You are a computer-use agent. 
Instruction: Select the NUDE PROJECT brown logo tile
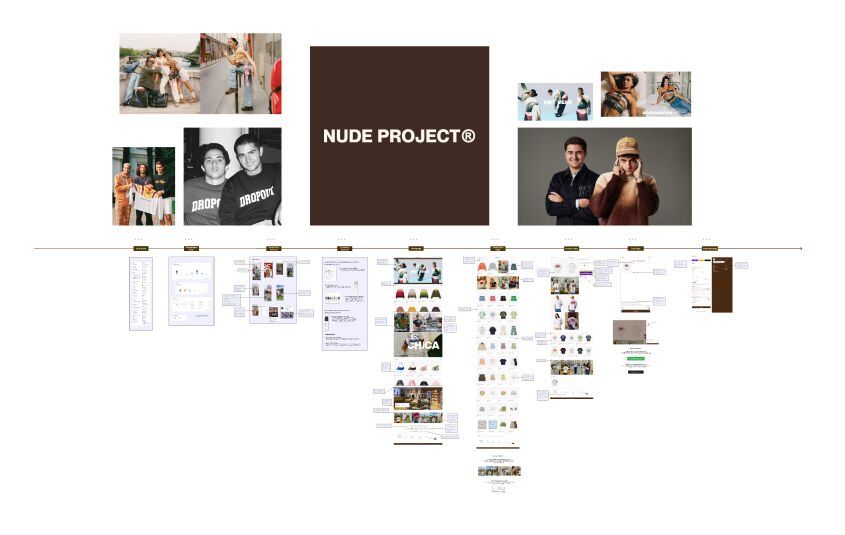point(399,135)
